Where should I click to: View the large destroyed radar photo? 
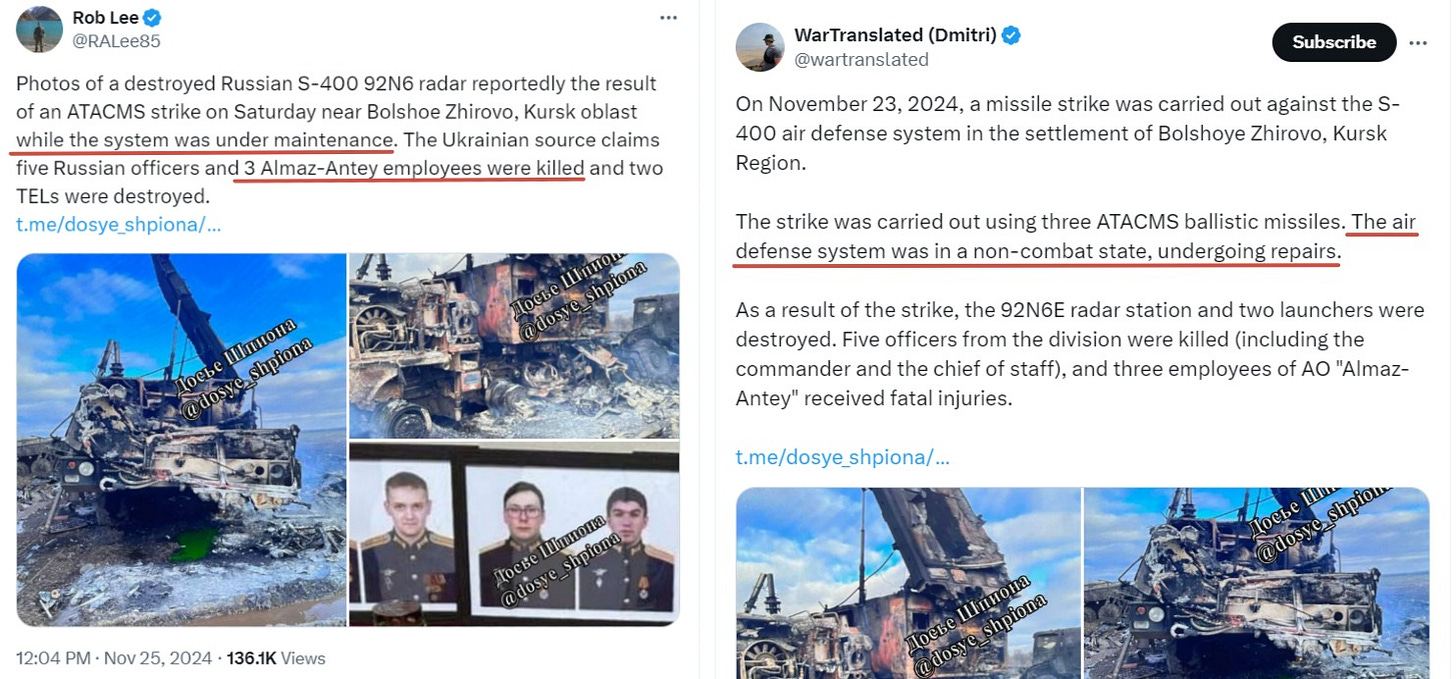coord(181,440)
